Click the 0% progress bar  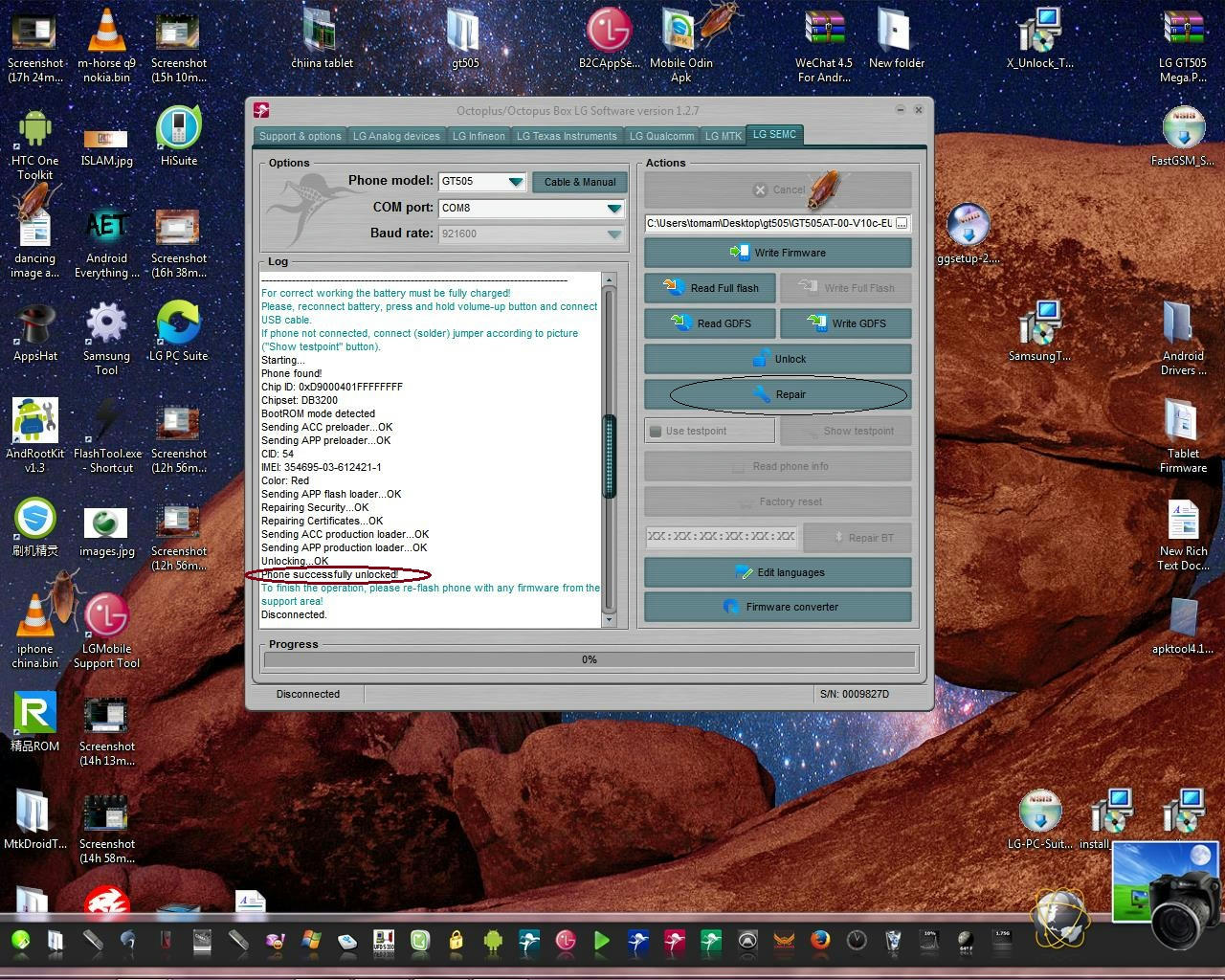(x=590, y=659)
